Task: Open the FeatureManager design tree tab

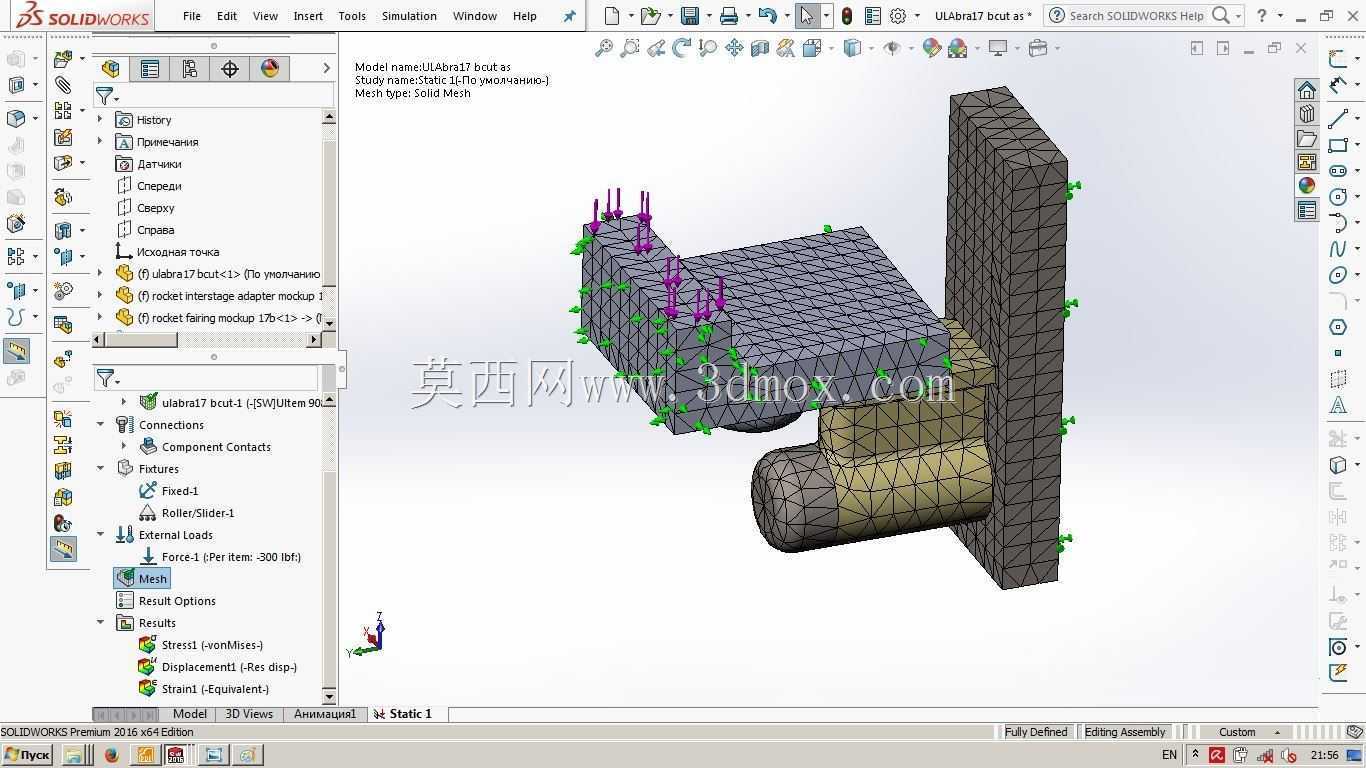Action: (111, 68)
